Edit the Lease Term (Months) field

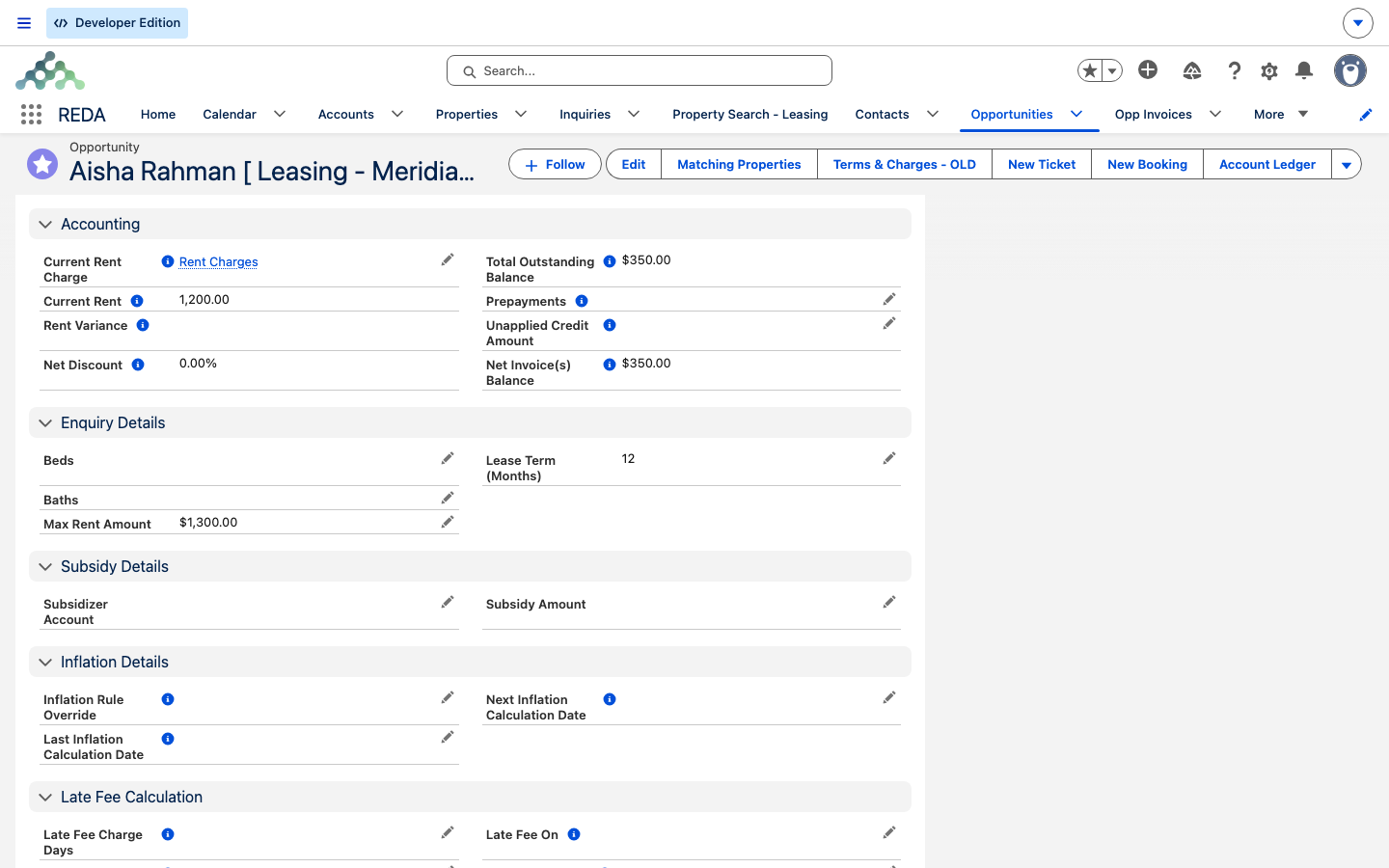pyautogui.click(x=889, y=458)
